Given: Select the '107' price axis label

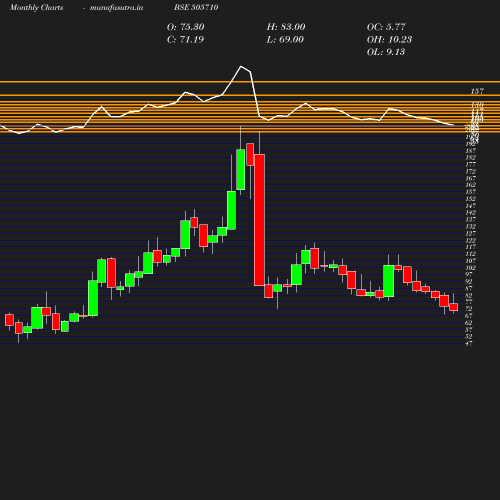Looking at the screenshot, I should [x=471, y=261].
